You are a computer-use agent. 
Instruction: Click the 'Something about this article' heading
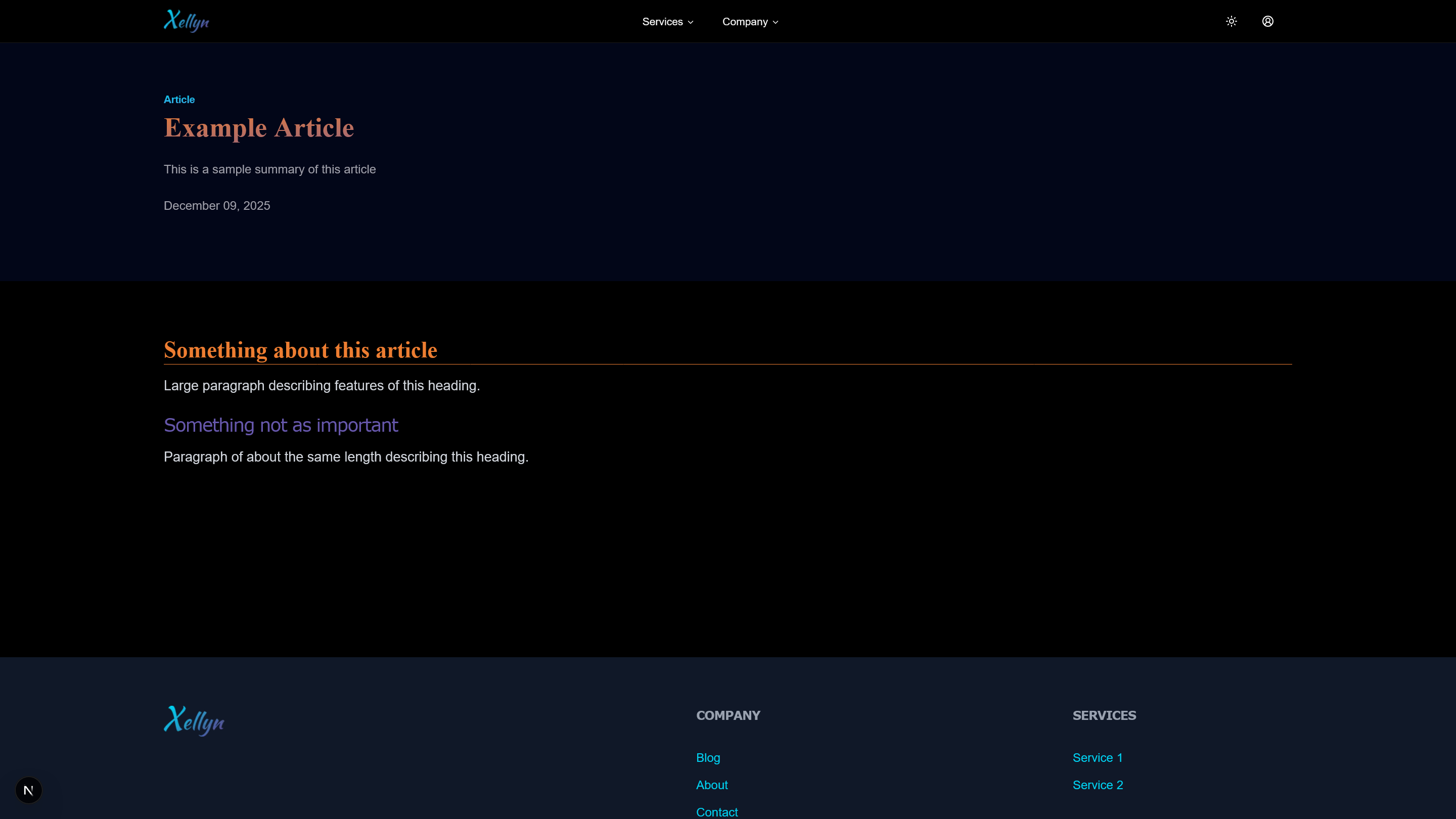[x=300, y=350]
